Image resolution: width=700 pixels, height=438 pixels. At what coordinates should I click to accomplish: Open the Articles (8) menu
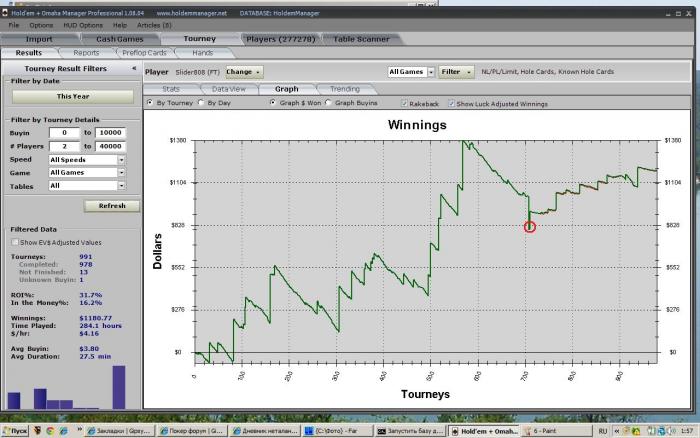tap(154, 25)
